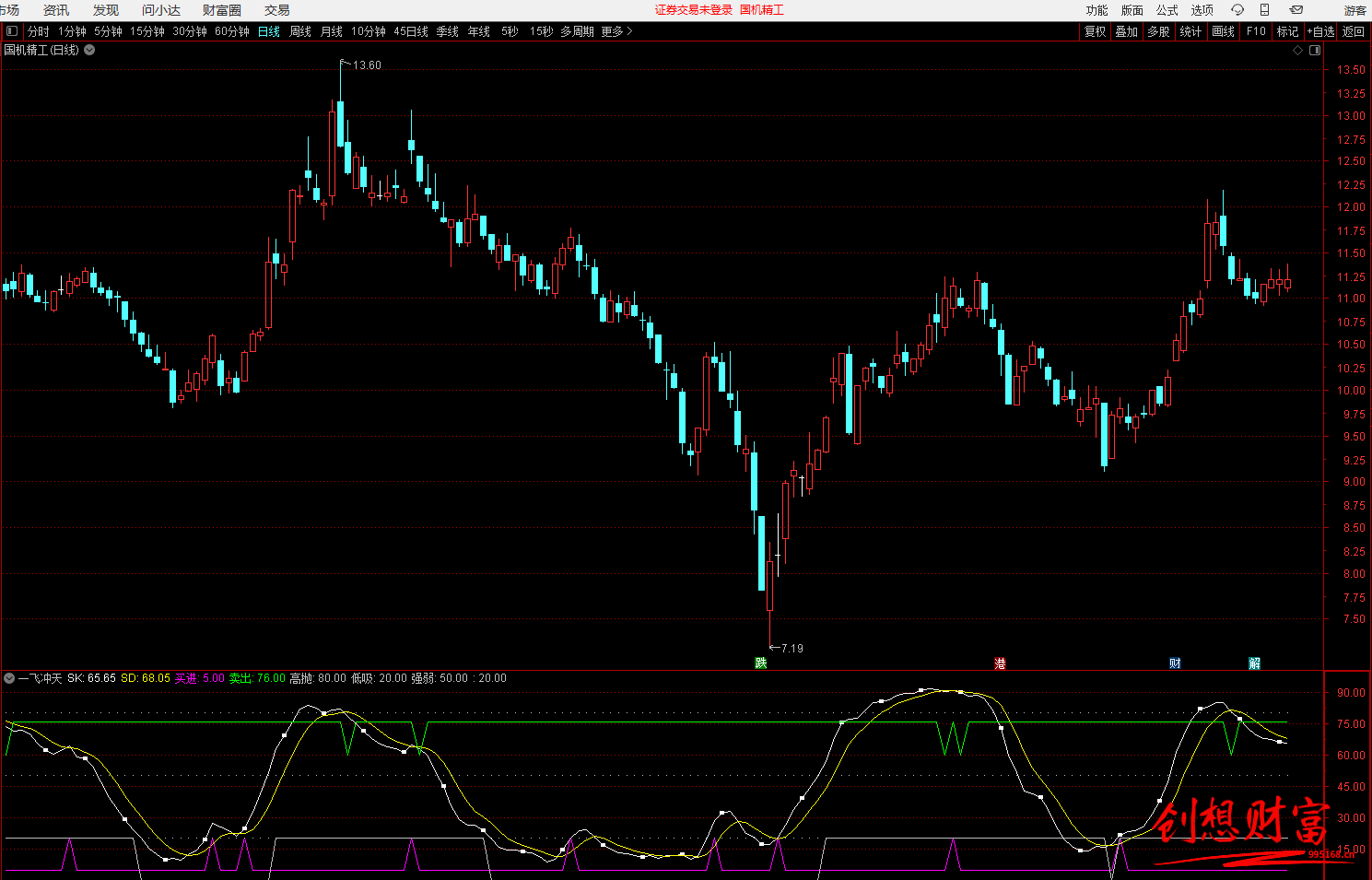Open the 市场 menu
This screenshot has width=1372, height=880.
[9, 10]
